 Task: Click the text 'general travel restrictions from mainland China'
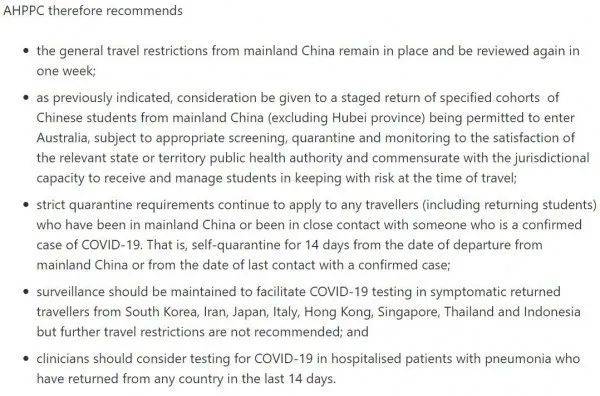197,51
